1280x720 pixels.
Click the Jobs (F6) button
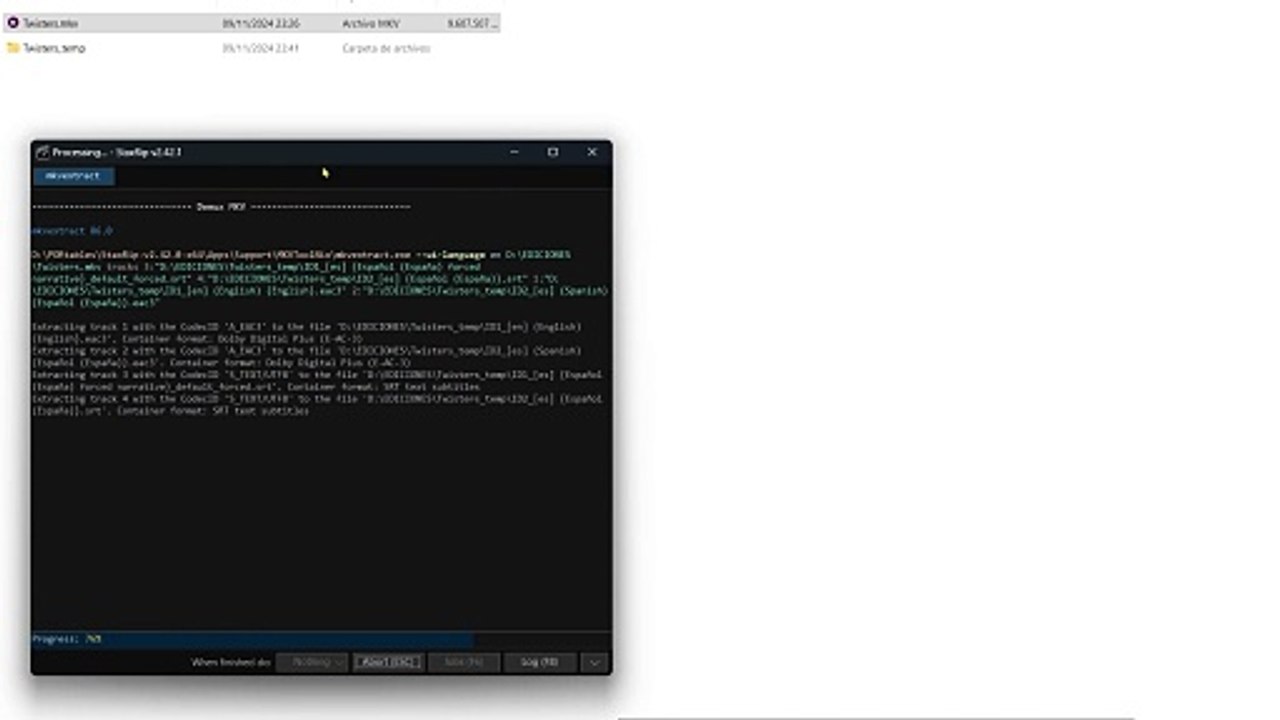463,662
